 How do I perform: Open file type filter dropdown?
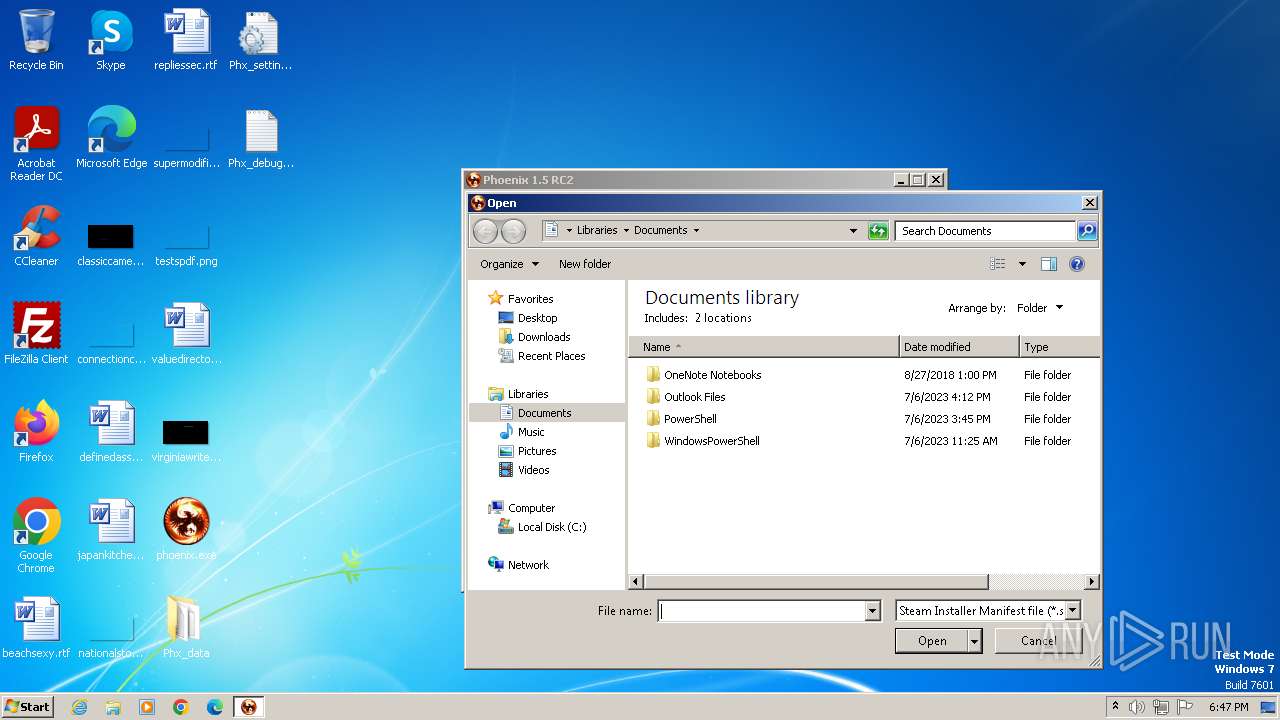coord(1073,611)
